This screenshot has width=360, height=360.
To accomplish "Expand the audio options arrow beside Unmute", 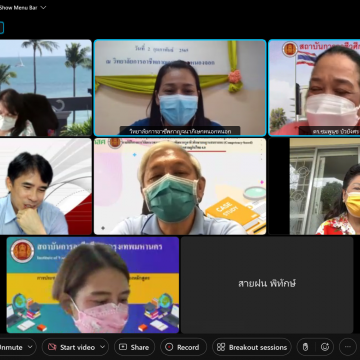I will coord(30,347).
